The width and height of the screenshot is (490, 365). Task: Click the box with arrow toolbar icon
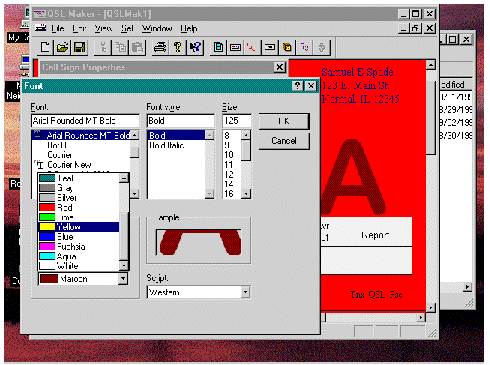pos(270,47)
